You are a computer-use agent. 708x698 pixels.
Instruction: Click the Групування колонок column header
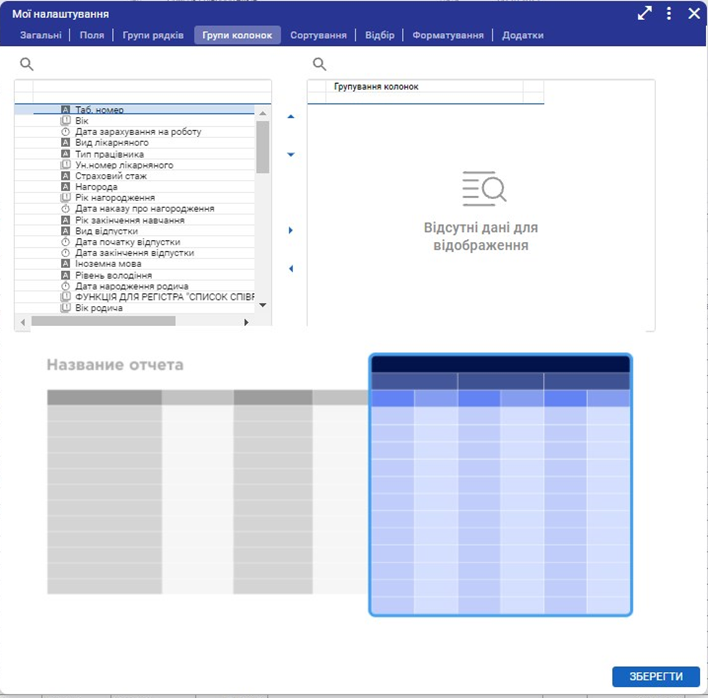click(376, 87)
